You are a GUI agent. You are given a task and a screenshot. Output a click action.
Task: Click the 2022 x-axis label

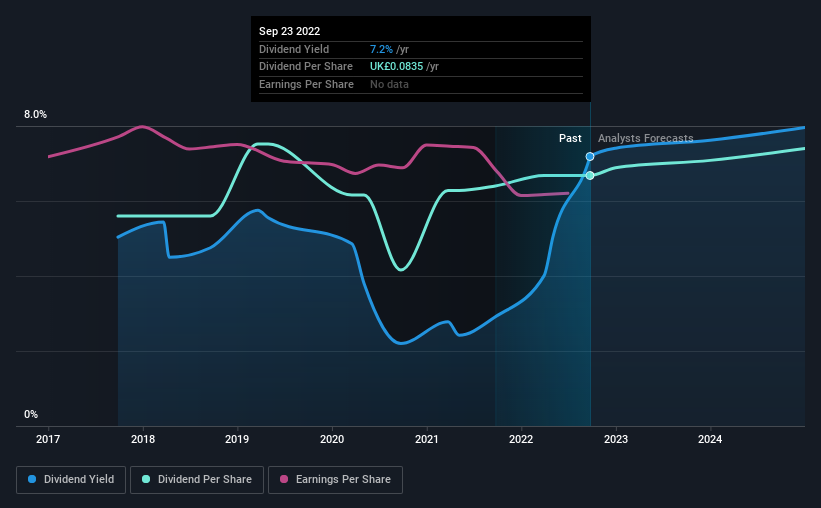521,439
